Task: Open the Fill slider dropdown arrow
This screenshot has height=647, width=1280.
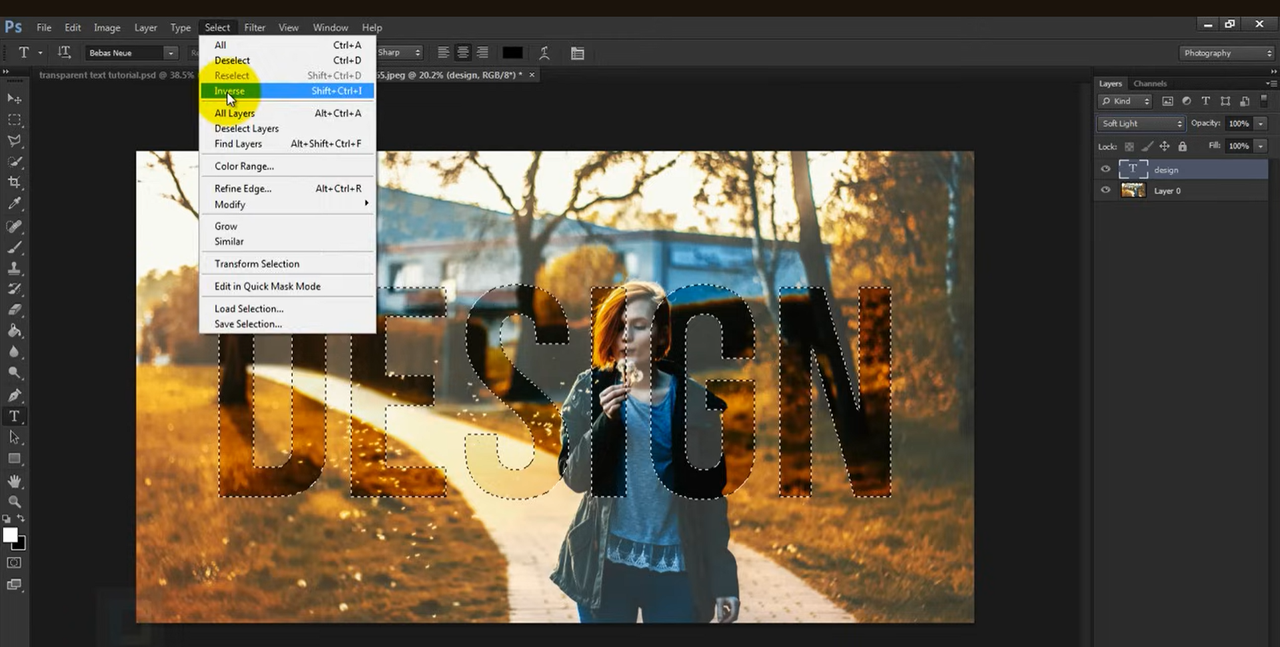Action: pos(1261,146)
